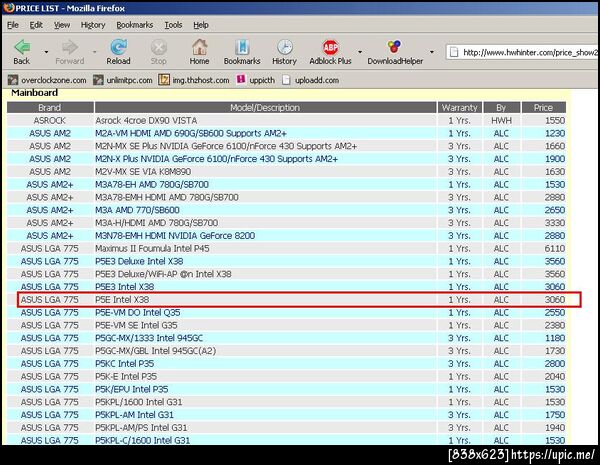Open the unlimitpc.com bookmark icon
Image resolution: width=600 pixels, height=465 pixels.
(98, 80)
